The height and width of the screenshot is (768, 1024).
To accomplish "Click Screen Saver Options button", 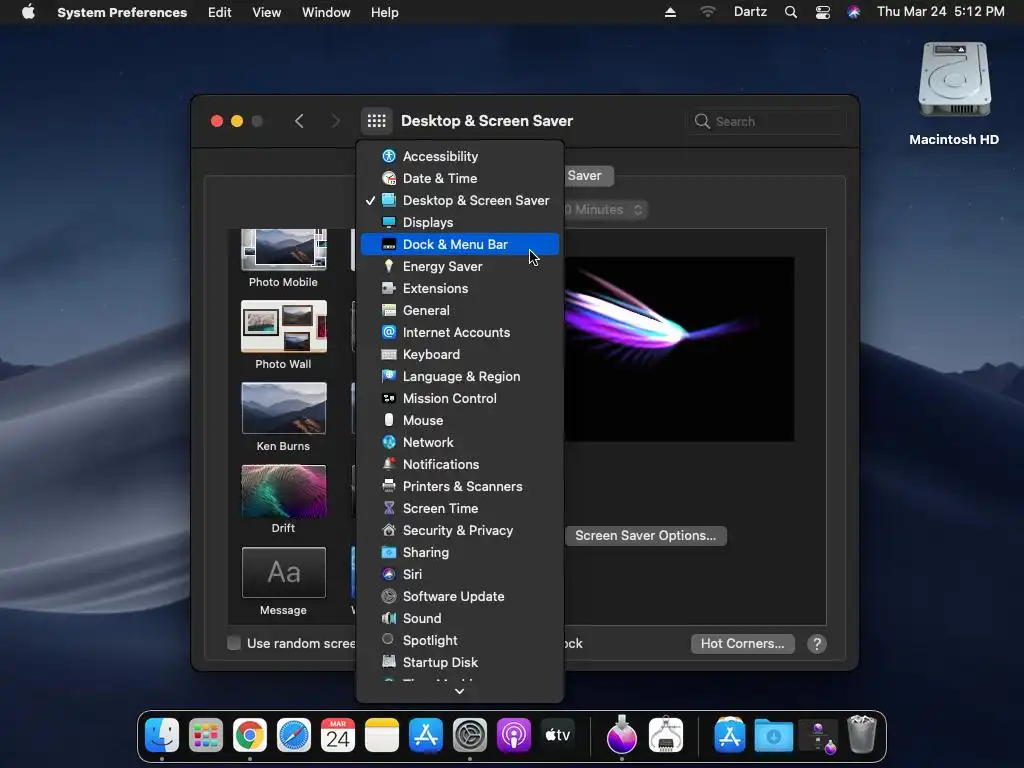I will 645,536.
